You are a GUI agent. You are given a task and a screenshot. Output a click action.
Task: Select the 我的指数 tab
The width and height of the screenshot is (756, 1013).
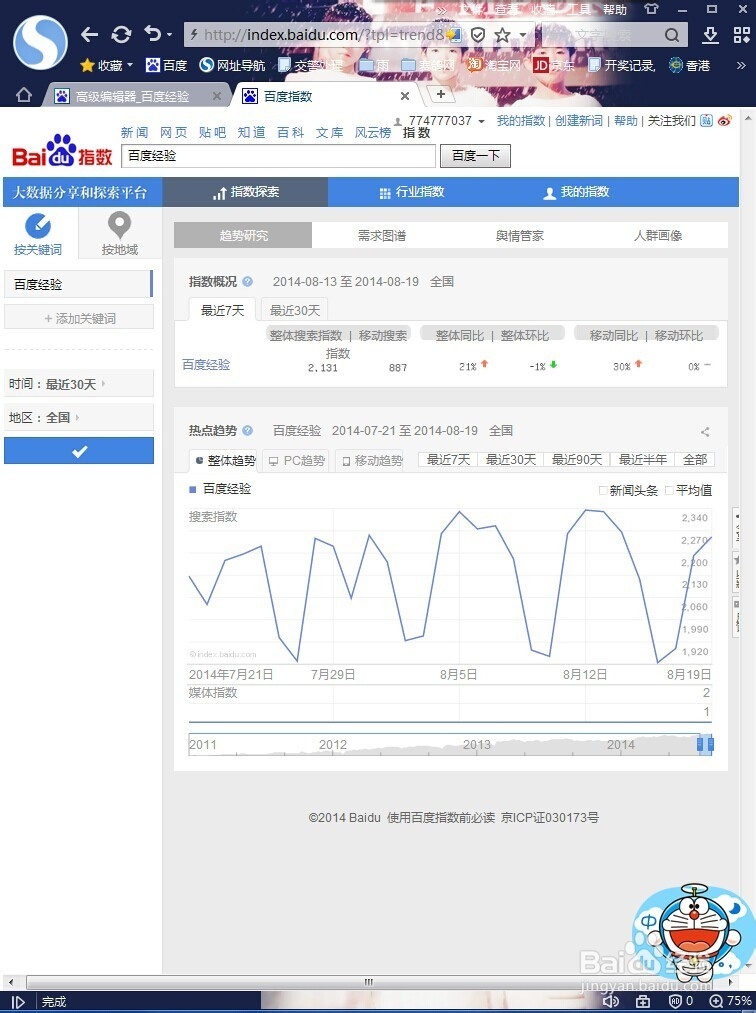(576, 192)
